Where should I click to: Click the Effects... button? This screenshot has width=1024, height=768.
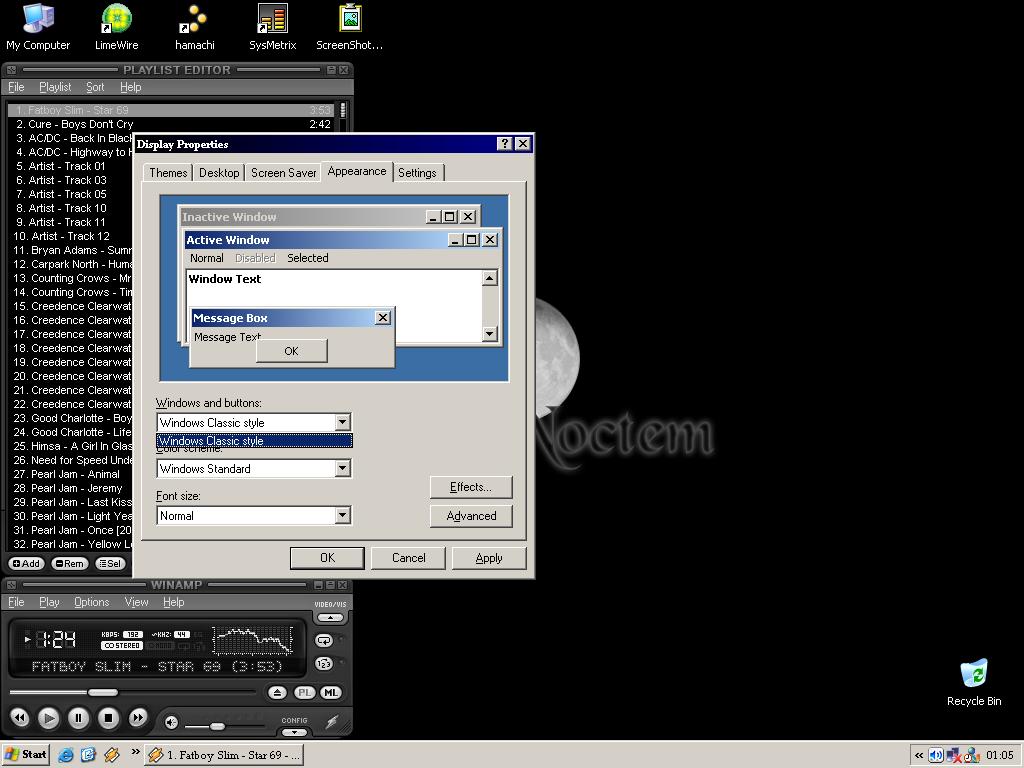tap(471, 487)
